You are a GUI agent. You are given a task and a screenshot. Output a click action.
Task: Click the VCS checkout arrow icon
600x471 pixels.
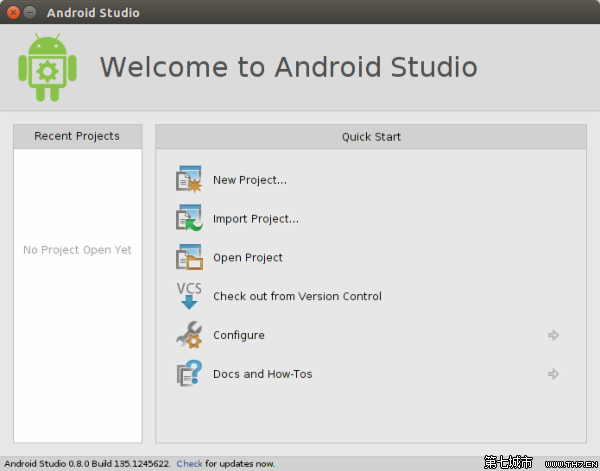click(x=189, y=296)
